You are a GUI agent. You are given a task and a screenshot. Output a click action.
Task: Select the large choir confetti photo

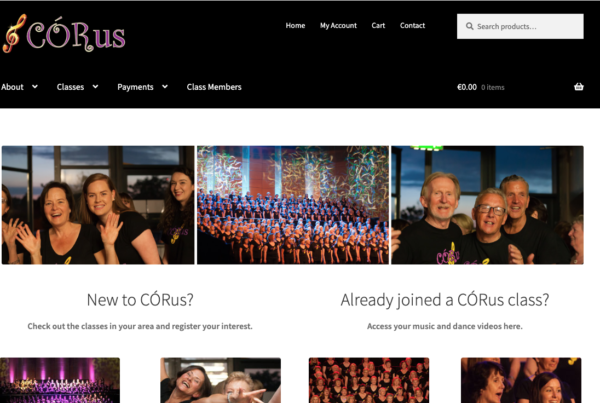[x=293, y=205]
